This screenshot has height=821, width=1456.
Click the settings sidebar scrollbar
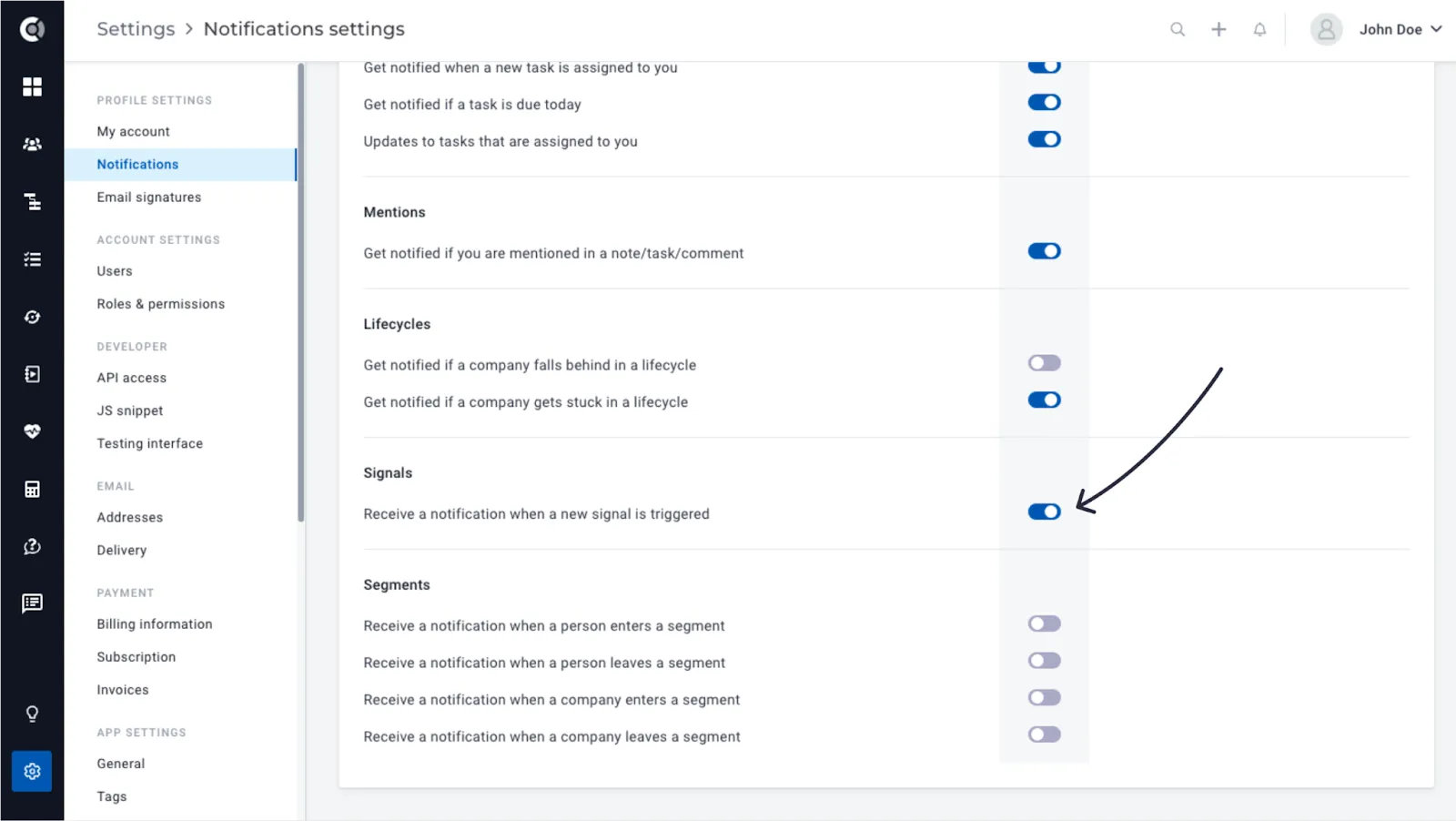click(300, 292)
